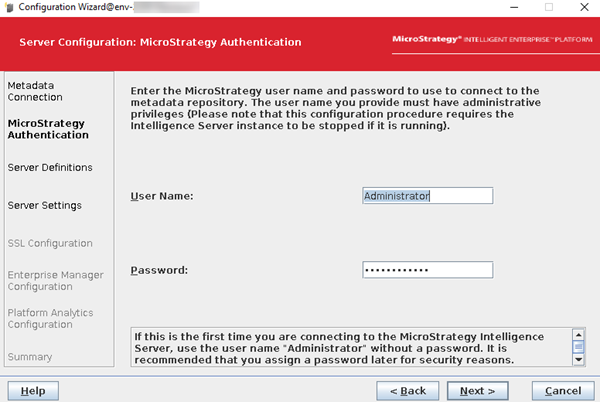The image size is (600, 402).
Task: Cancel the configuration wizard
Action: [562, 389]
